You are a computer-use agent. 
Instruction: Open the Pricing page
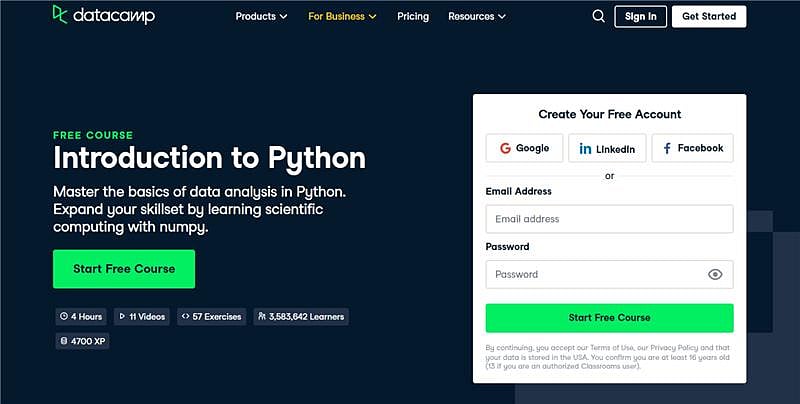pos(413,16)
